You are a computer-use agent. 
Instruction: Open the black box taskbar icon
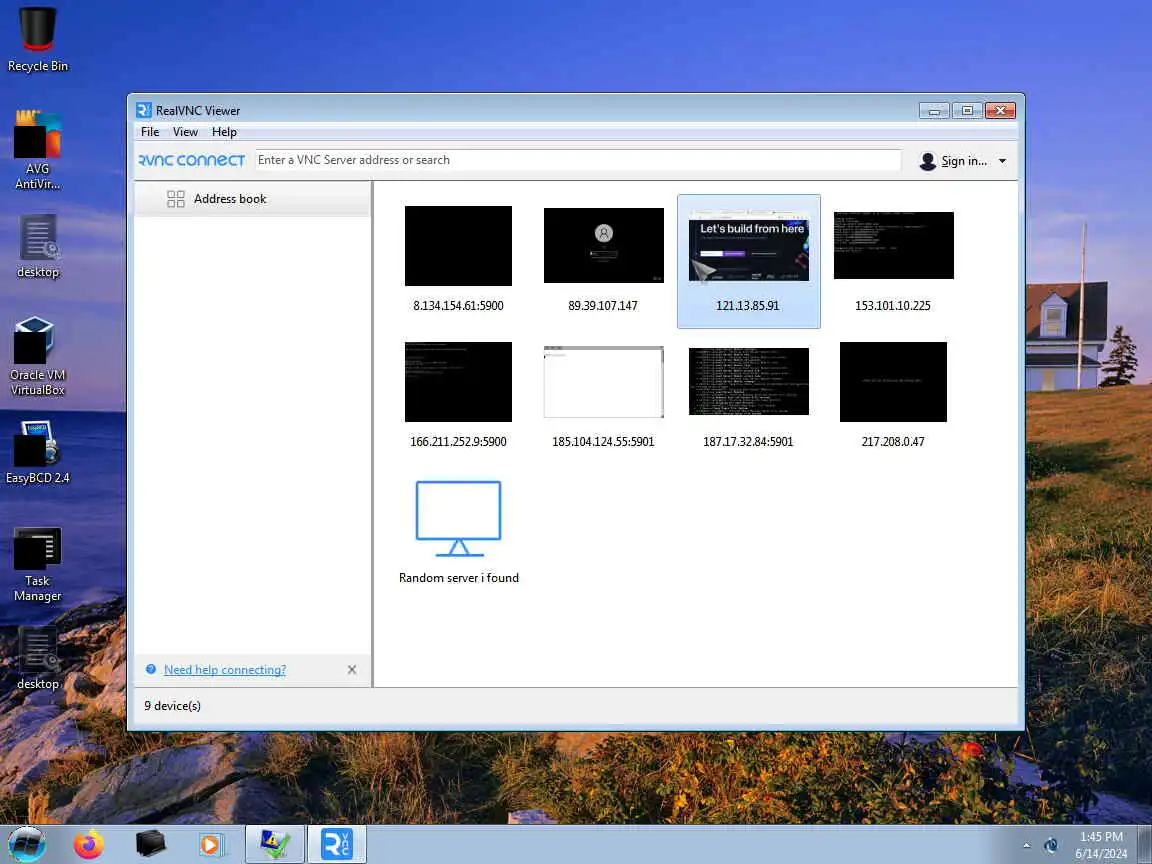point(151,845)
